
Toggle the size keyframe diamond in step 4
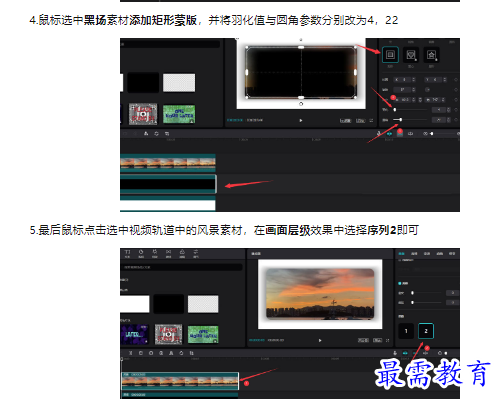pos(456,100)
